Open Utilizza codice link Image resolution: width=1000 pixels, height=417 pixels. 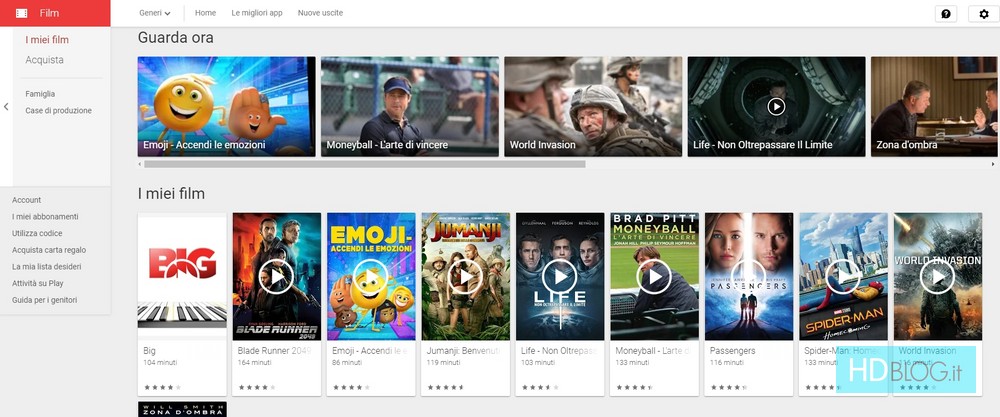coord(37,233)
